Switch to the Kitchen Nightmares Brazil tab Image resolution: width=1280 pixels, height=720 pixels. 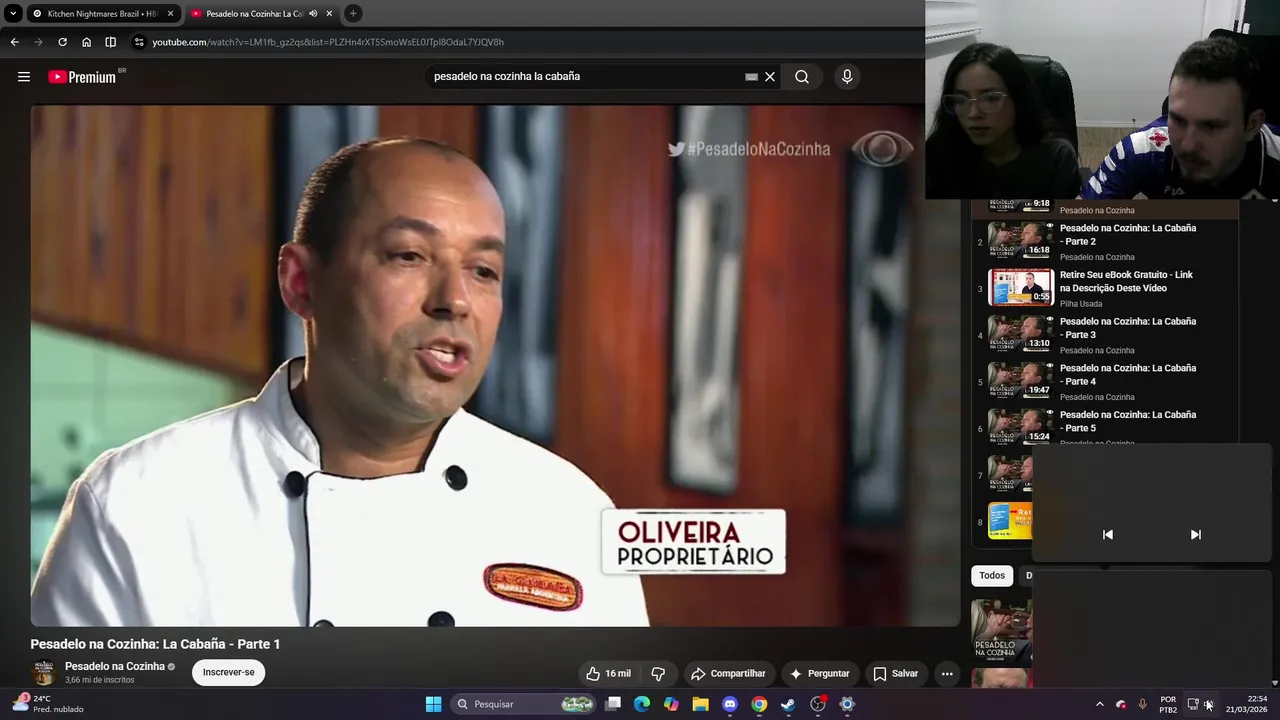pyautogui.click(x=101, y=14)
